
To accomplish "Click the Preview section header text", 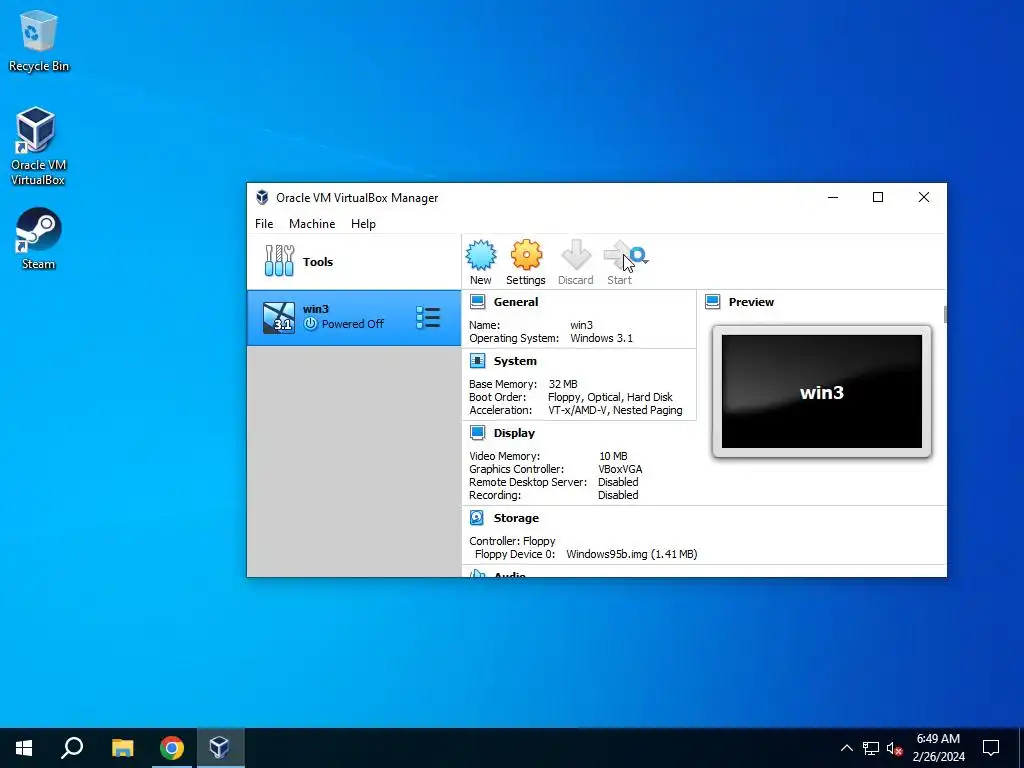I will (751, 302).
